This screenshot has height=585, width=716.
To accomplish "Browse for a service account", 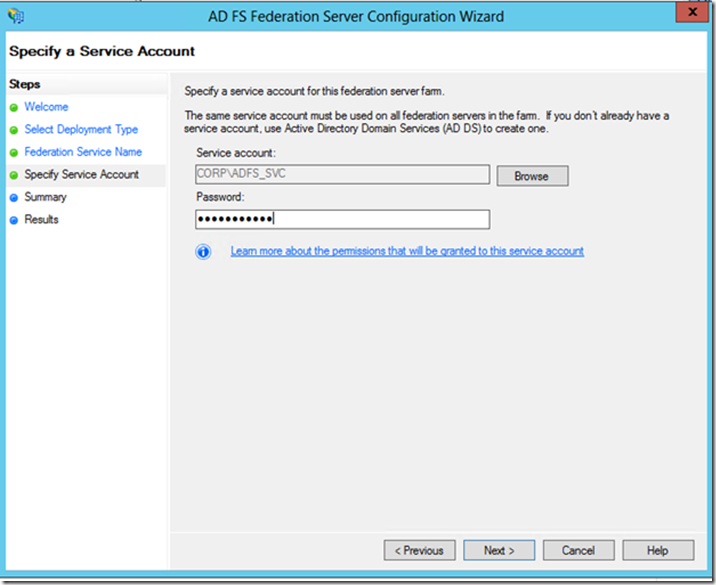I will point(532,176).
